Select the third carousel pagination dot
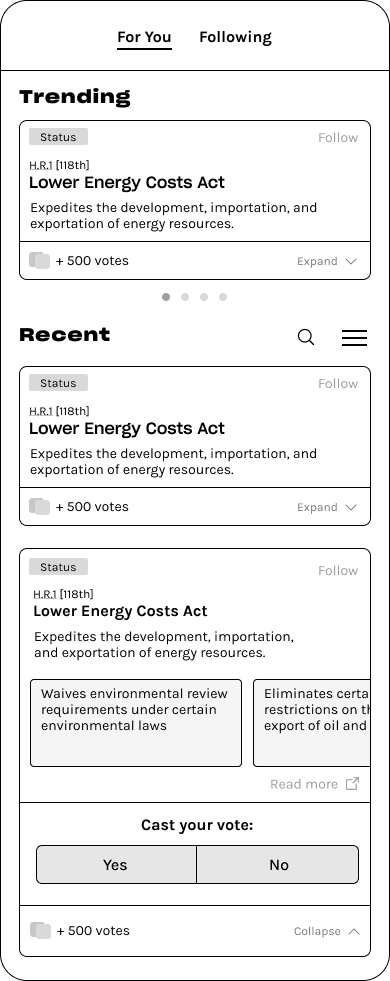 pyautogui.click(x=204, y=297)
